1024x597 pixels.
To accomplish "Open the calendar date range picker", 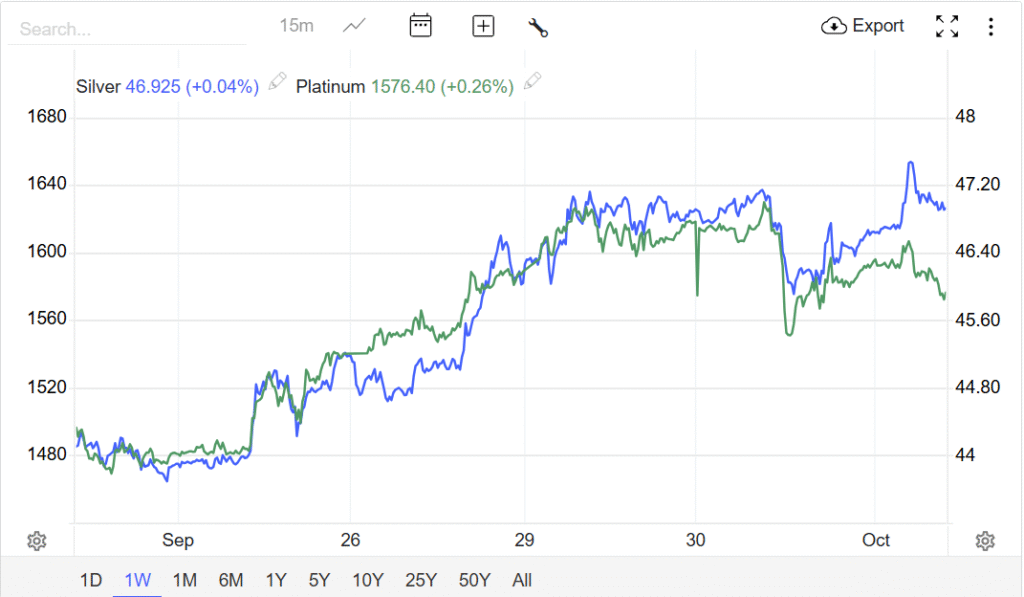I will point(420,26).
